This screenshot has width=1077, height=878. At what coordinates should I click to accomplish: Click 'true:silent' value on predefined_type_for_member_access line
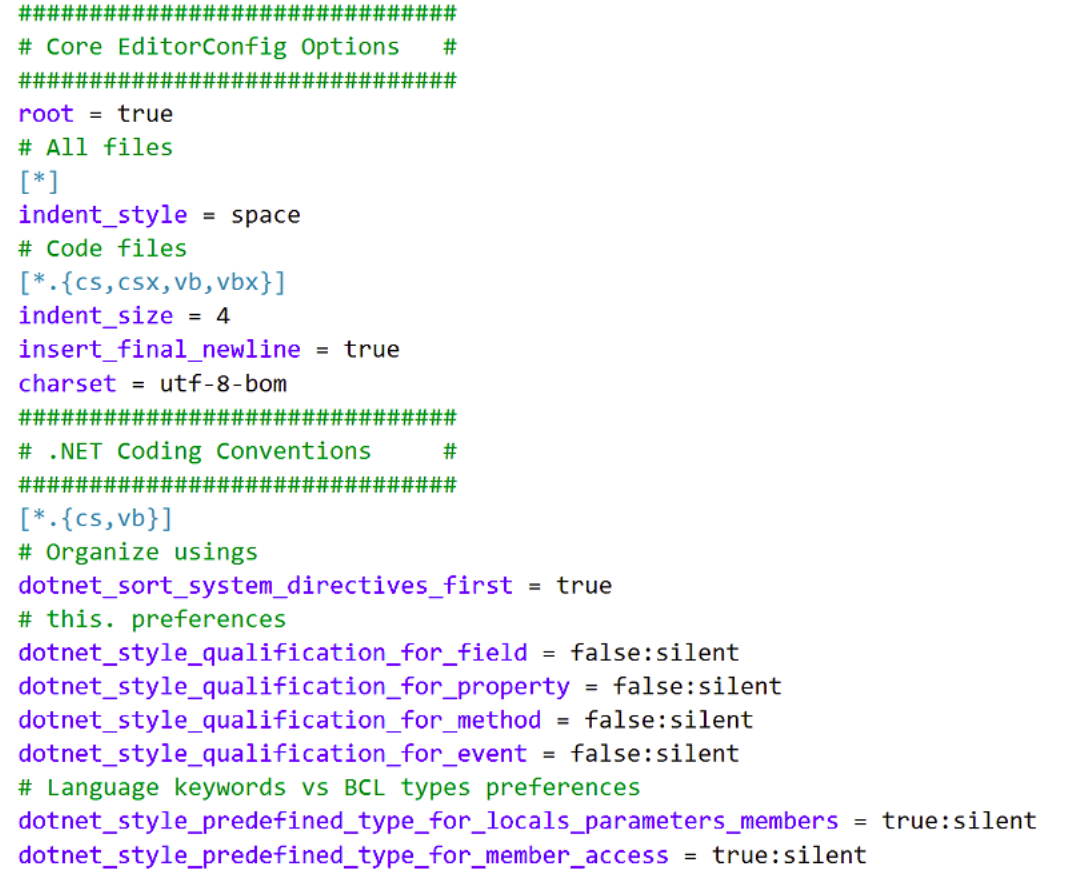point(789,855)
